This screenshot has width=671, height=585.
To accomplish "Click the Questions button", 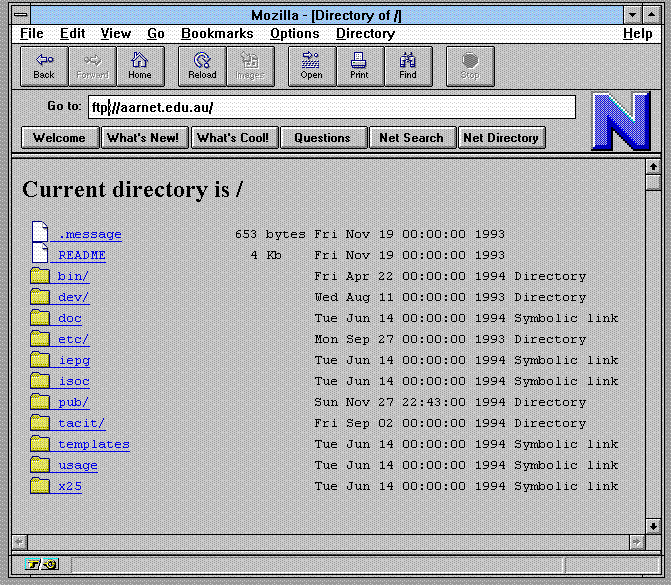I will click(x=324, y=138).
